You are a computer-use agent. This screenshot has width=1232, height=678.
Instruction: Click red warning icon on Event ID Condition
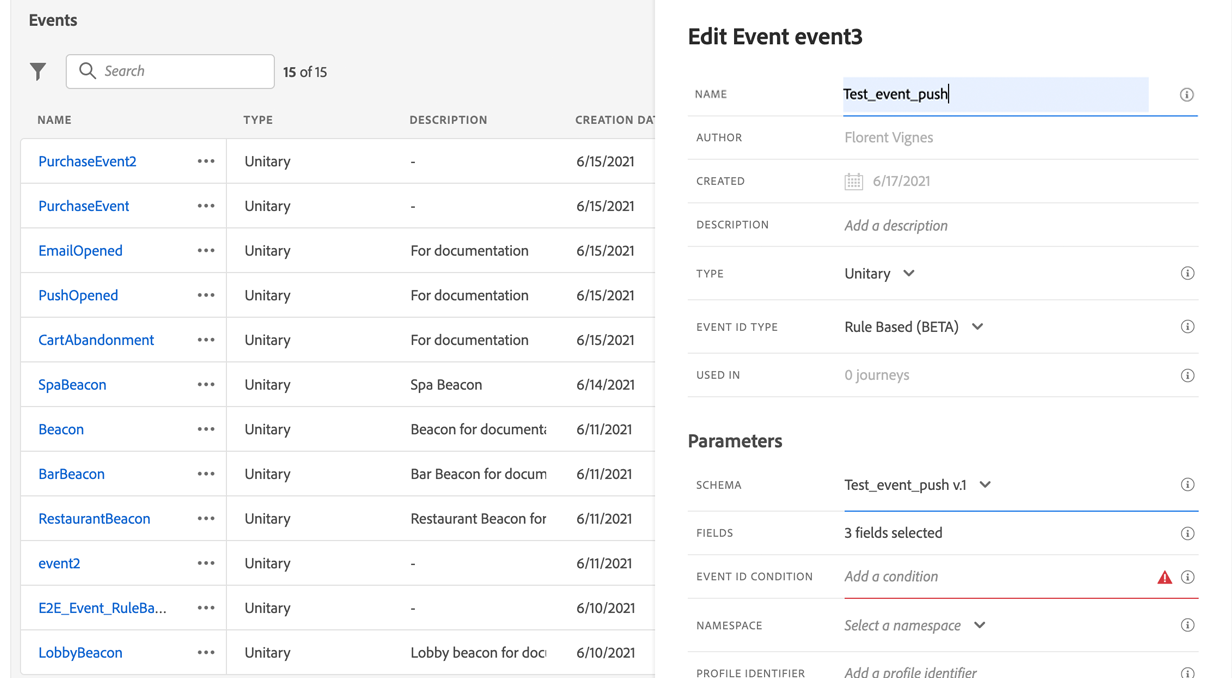1164,577
